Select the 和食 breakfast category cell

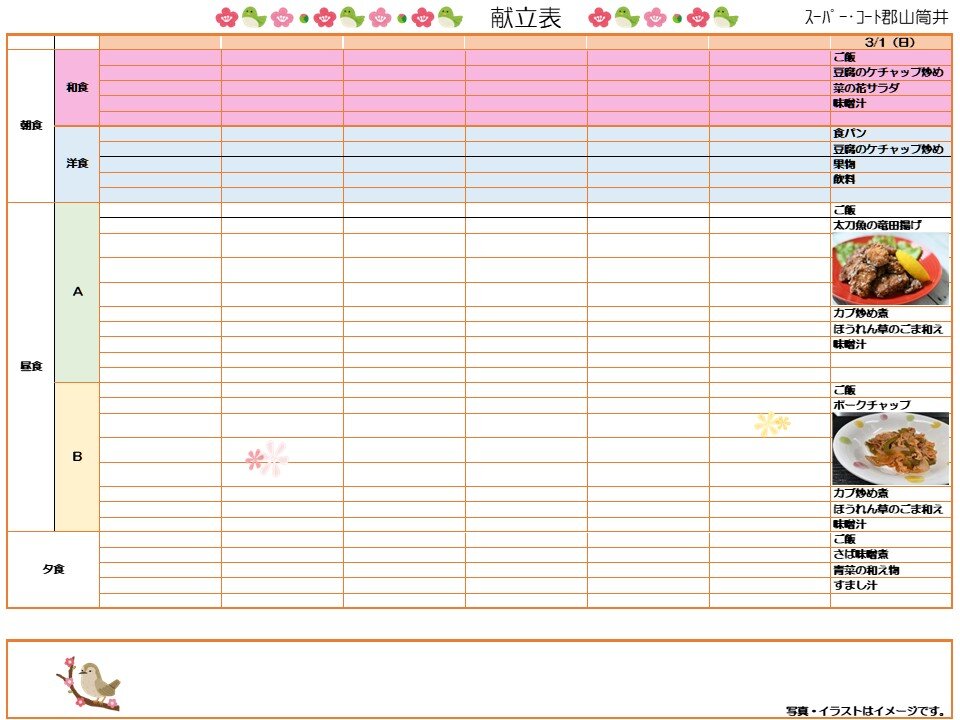pyautogui.click(x=77, y=88)
